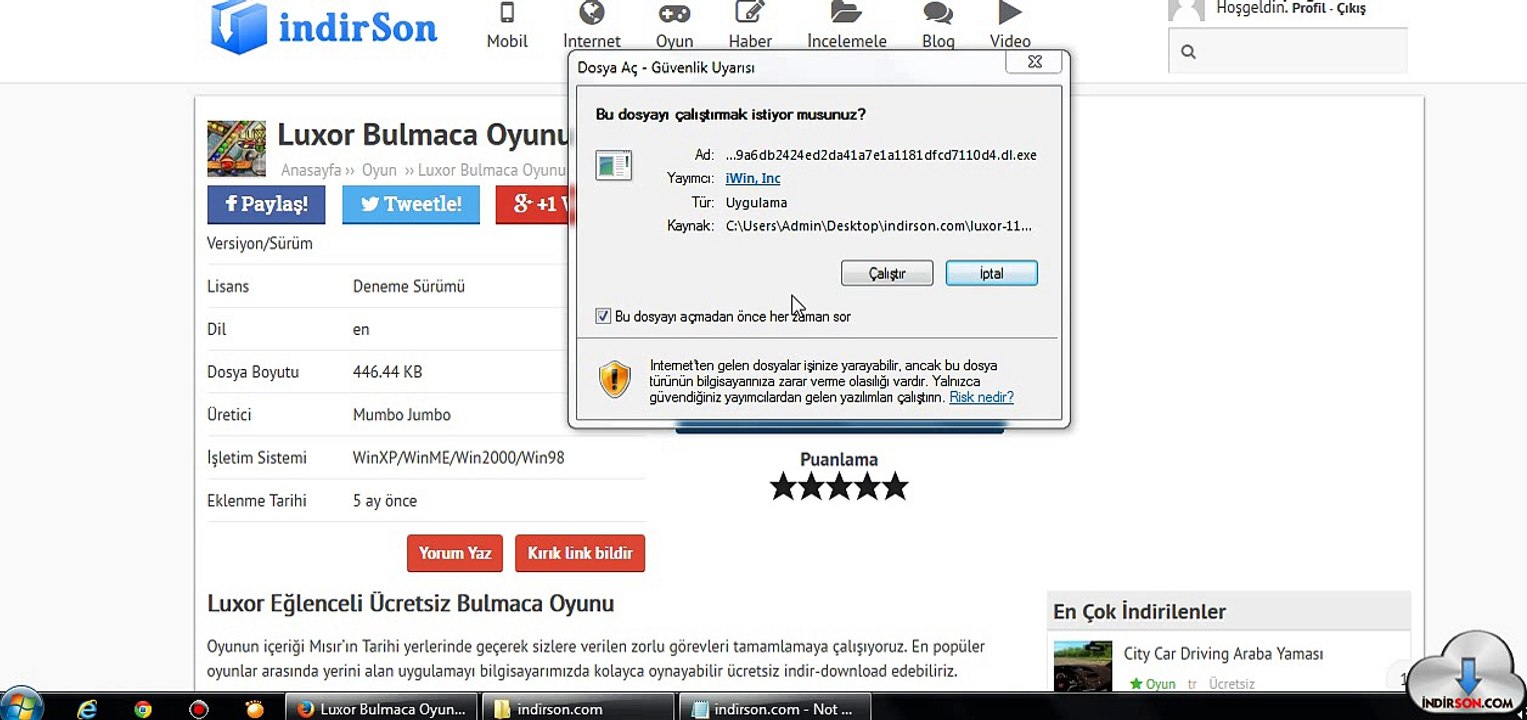Open City Car Driving Araba Yaması link
The image size is (1527, 720).
click(1223, 653)
